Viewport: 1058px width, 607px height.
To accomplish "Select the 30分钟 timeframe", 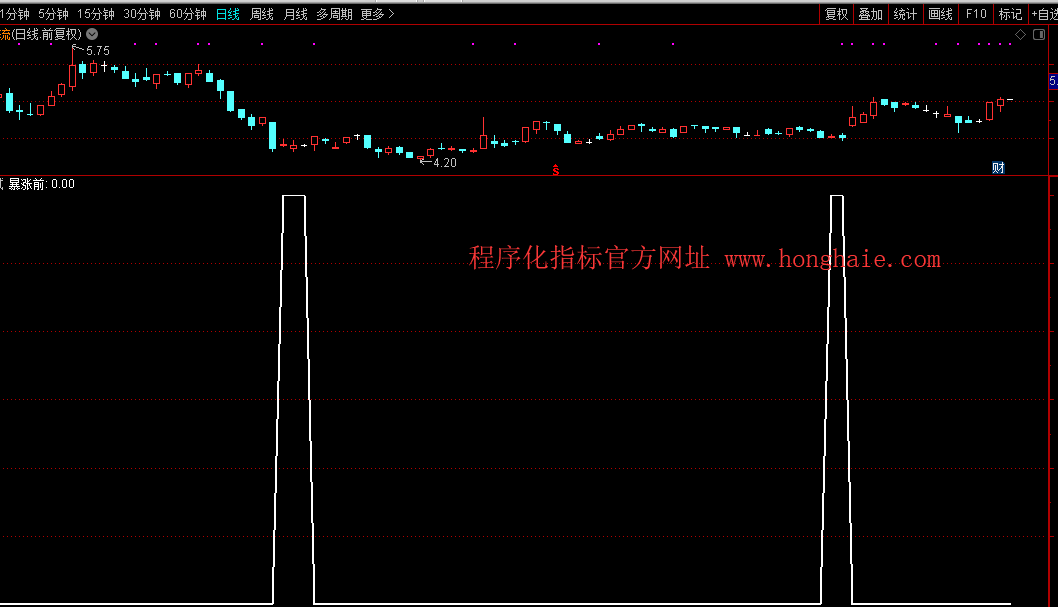I will [142, 14].
